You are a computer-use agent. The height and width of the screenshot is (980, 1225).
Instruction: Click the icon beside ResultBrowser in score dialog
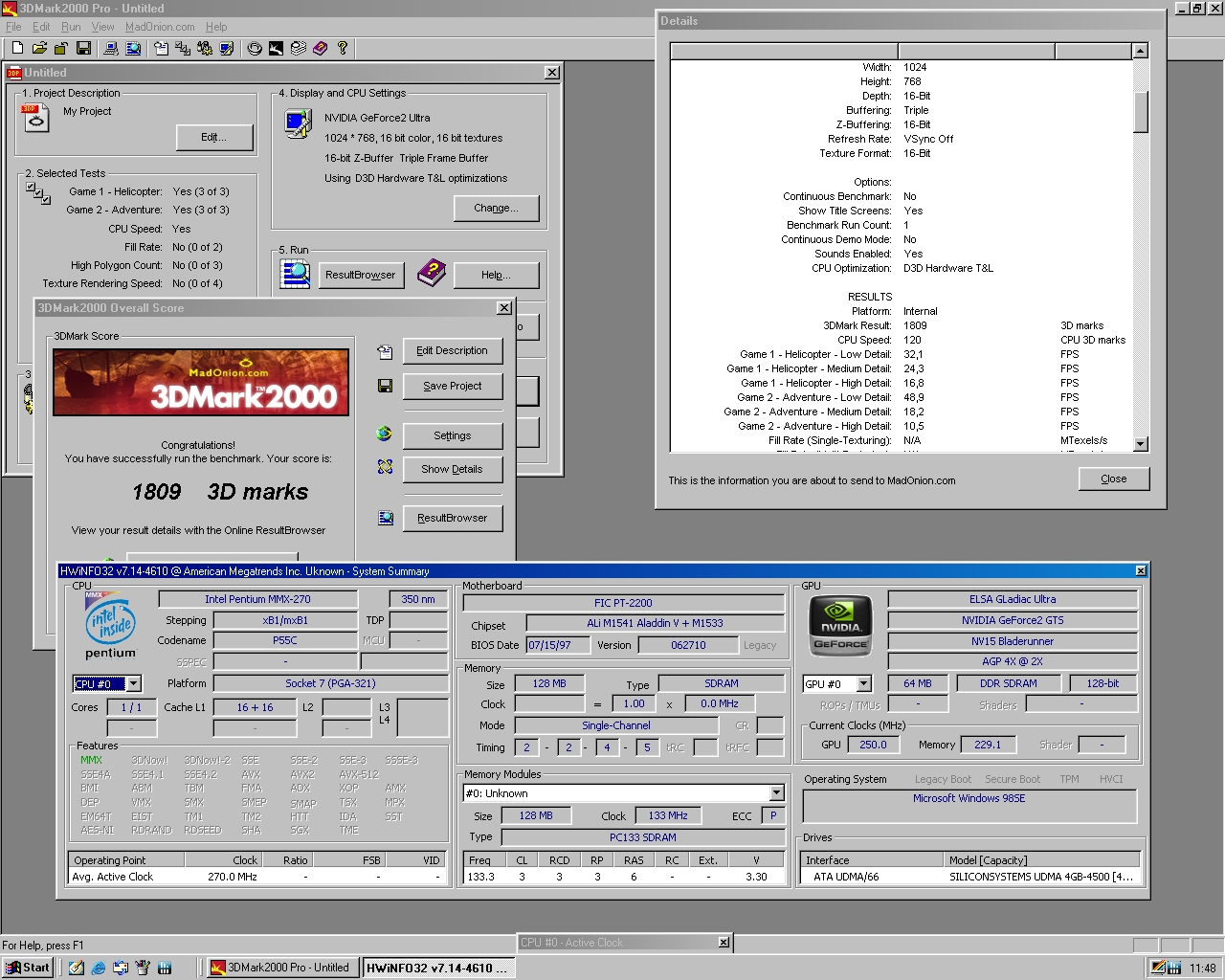(x=385, y=518)
